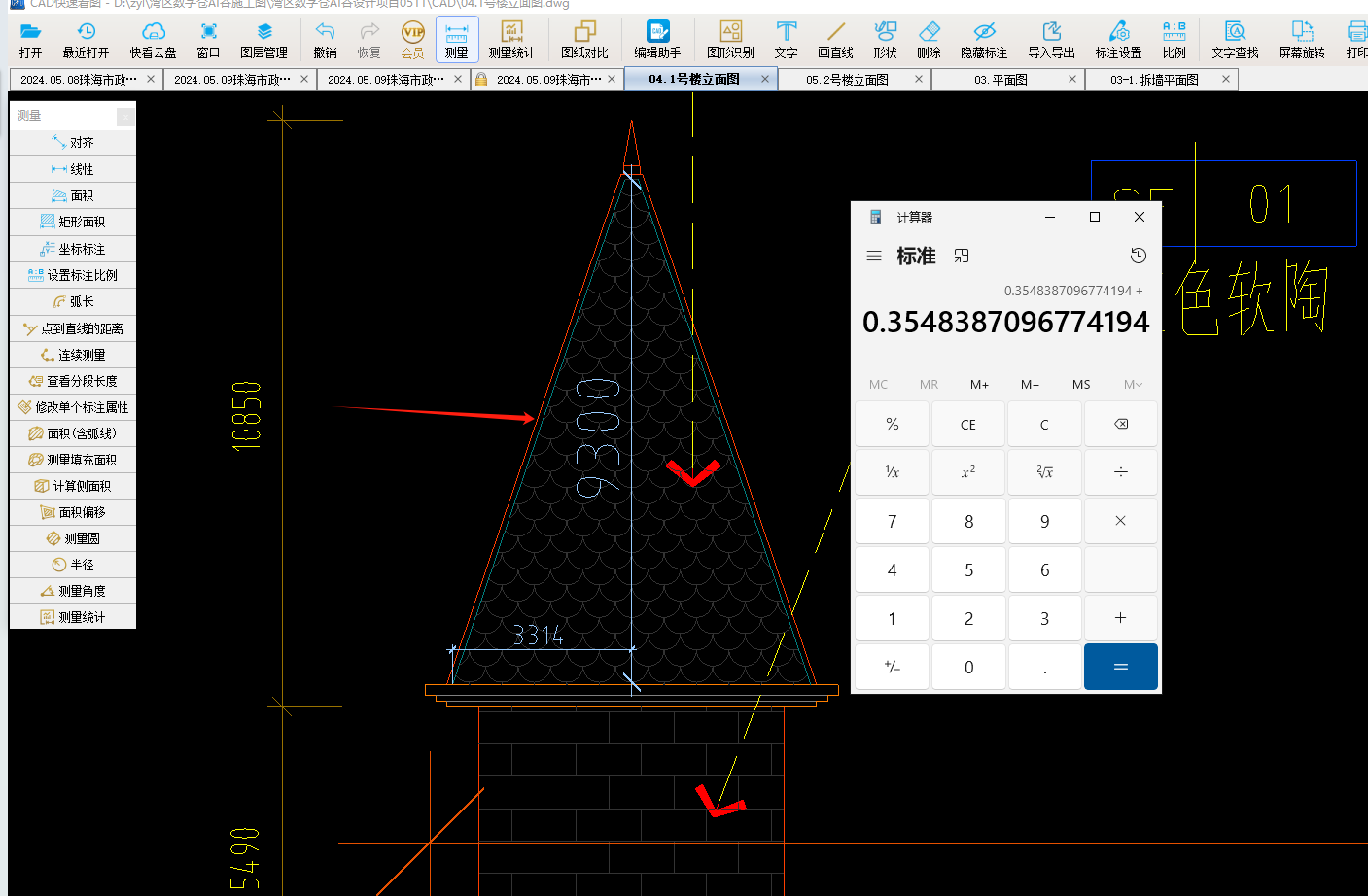Select 半径 radius tool

point(73,565)
